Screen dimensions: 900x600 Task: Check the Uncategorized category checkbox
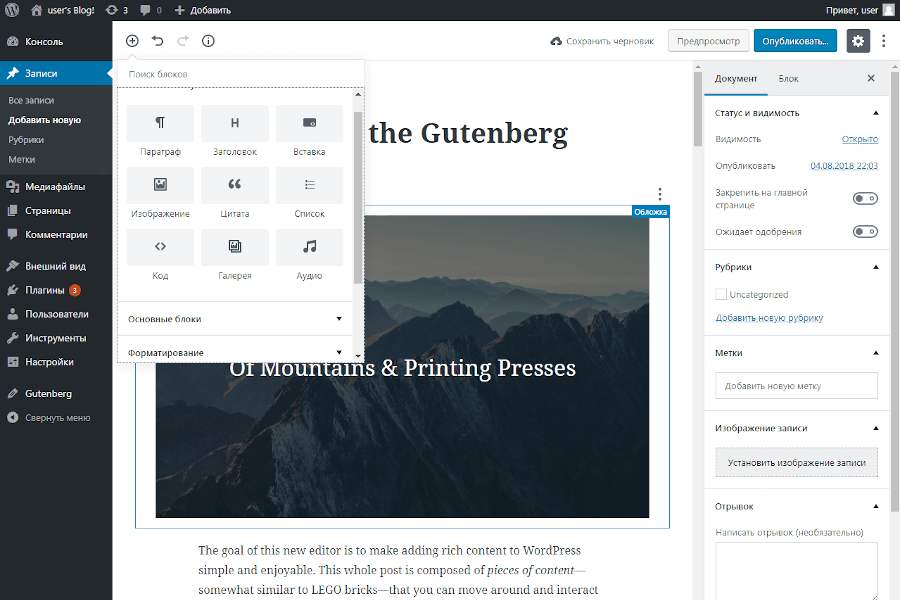click(x=721, y=295)
